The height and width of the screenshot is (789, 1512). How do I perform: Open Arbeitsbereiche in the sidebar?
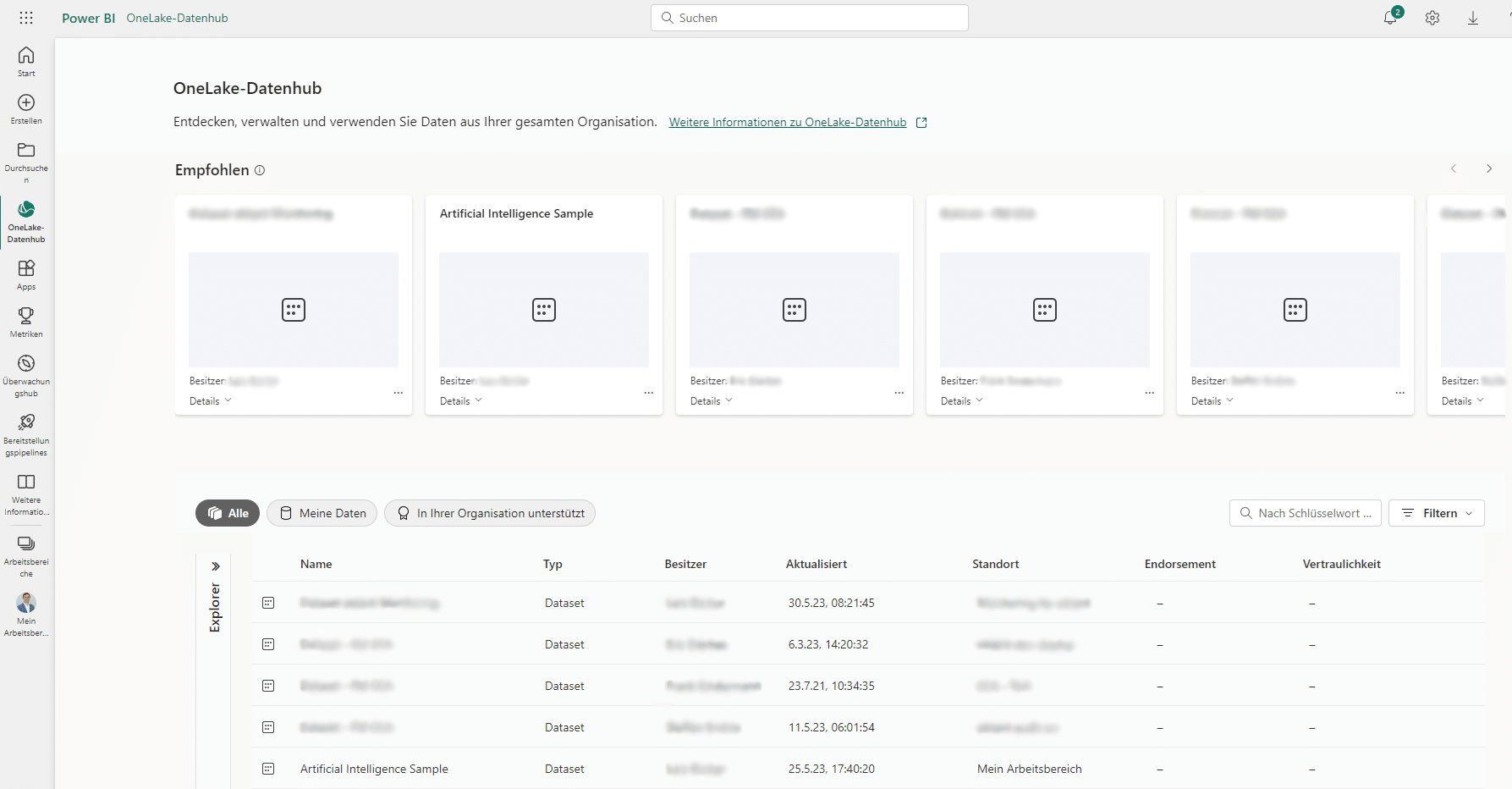tap(26, 555)
